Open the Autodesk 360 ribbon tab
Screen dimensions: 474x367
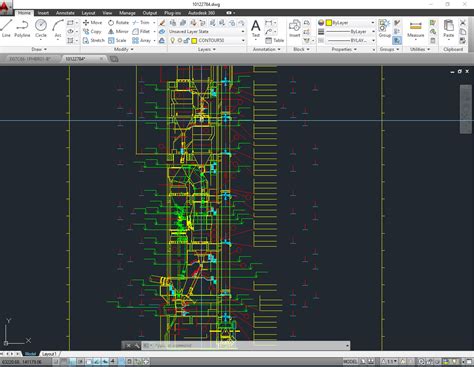point(201,13)
